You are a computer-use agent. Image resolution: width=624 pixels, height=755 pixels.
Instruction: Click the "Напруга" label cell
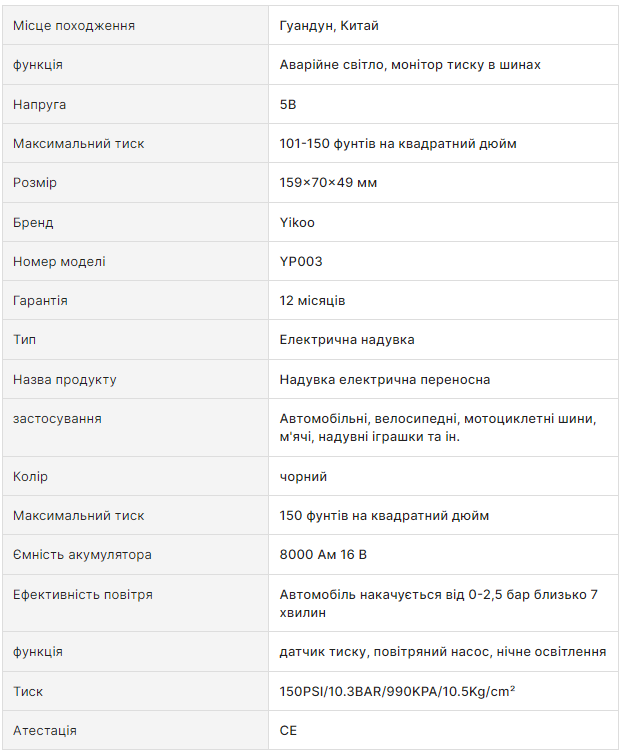[x=40, y=104]
